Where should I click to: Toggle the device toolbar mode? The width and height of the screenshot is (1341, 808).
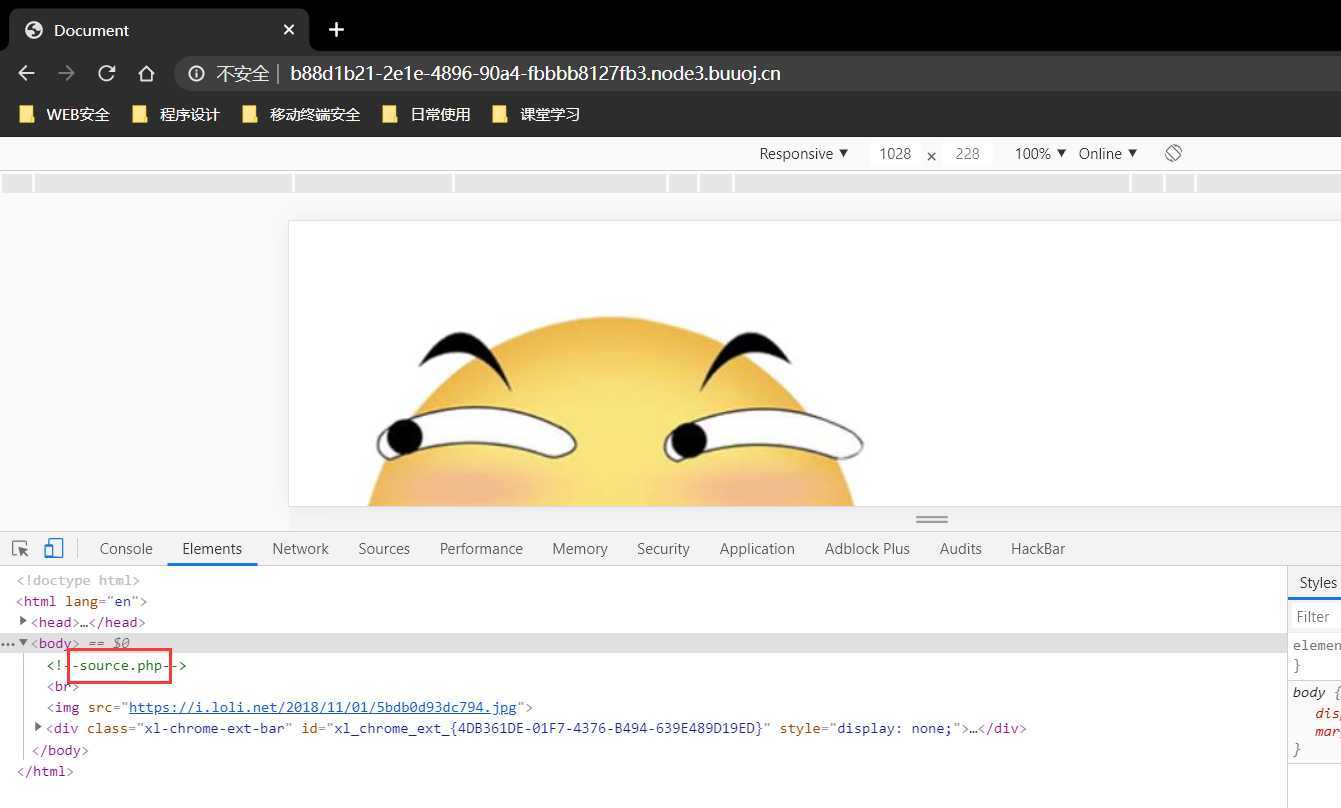pyautogui.click(x=54, y=548)
